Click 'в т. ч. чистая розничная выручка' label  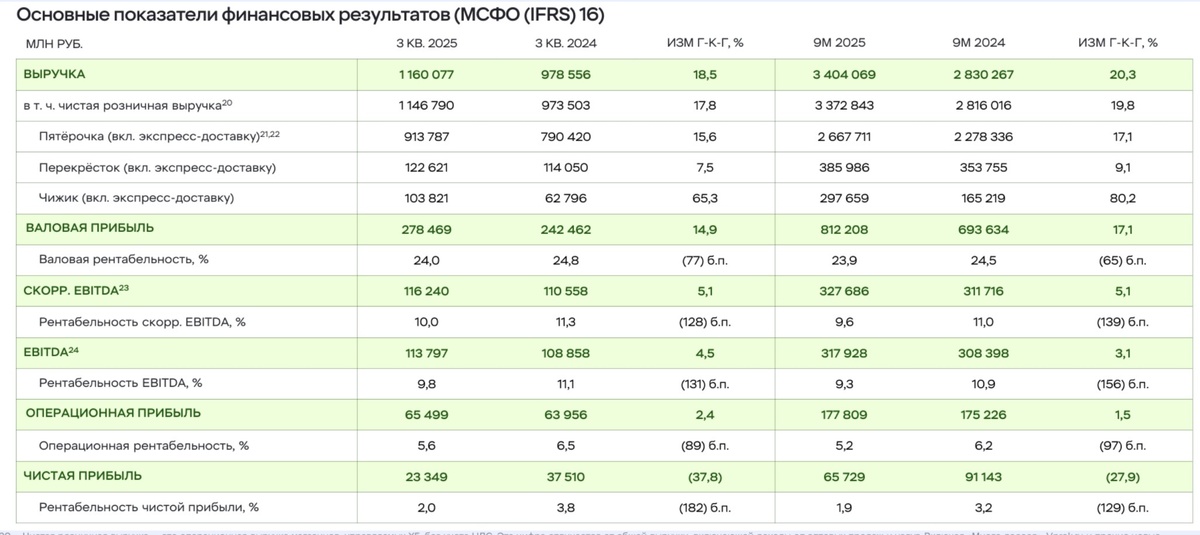click(x=128, y=104)
